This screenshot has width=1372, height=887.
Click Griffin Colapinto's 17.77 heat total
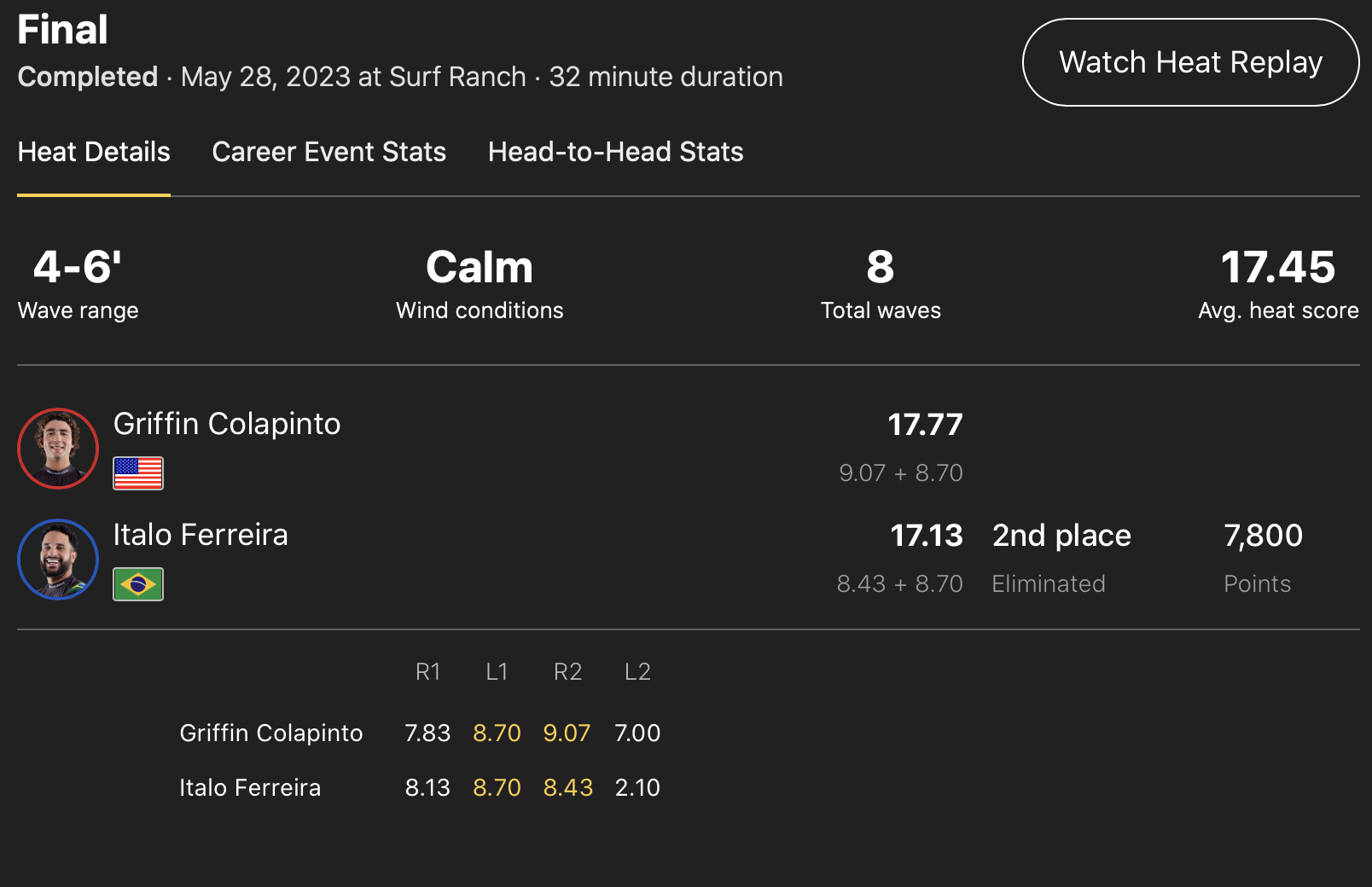click(925, 425)
